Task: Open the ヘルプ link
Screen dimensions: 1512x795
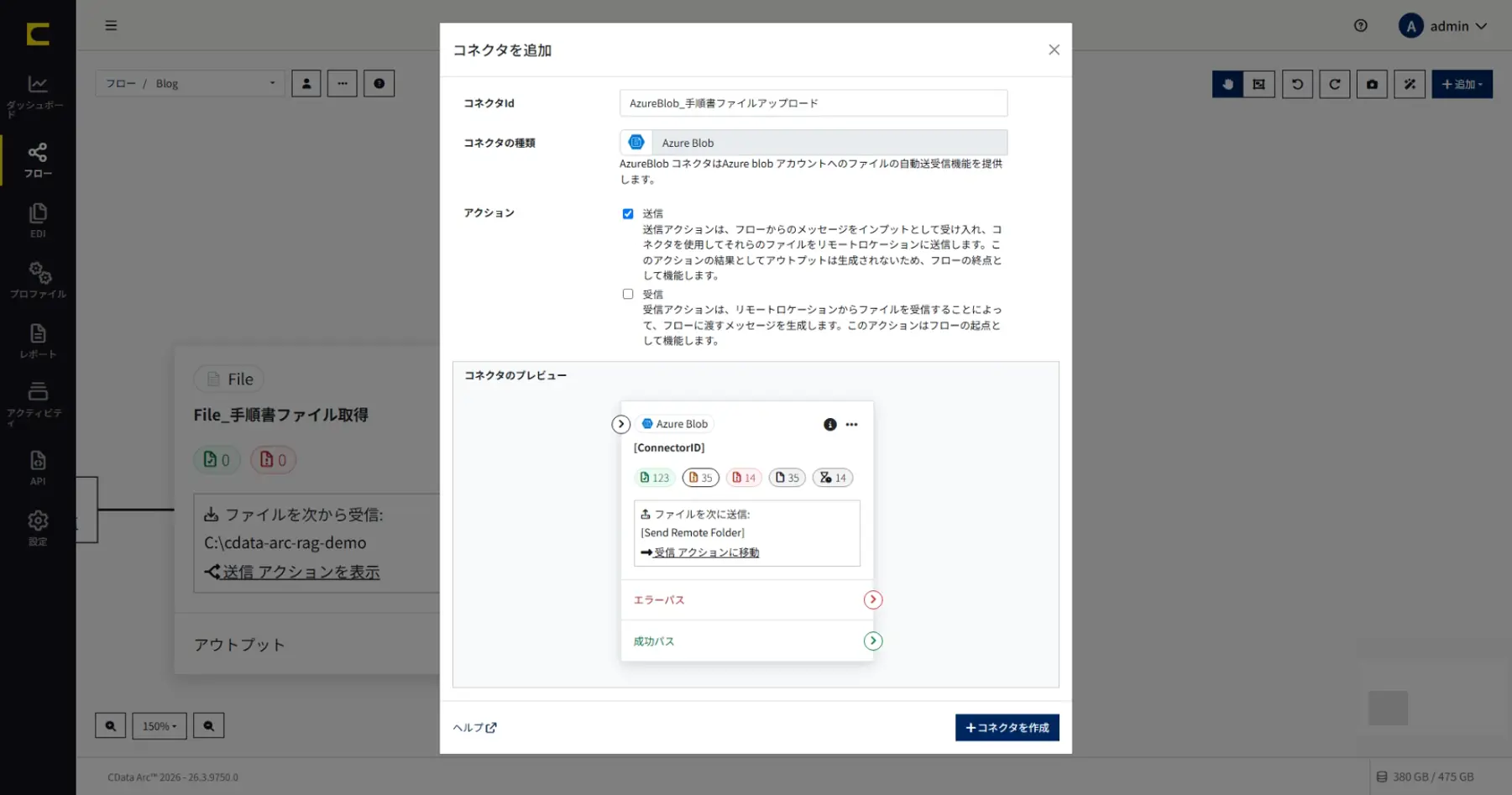Action: pos(474,728)
